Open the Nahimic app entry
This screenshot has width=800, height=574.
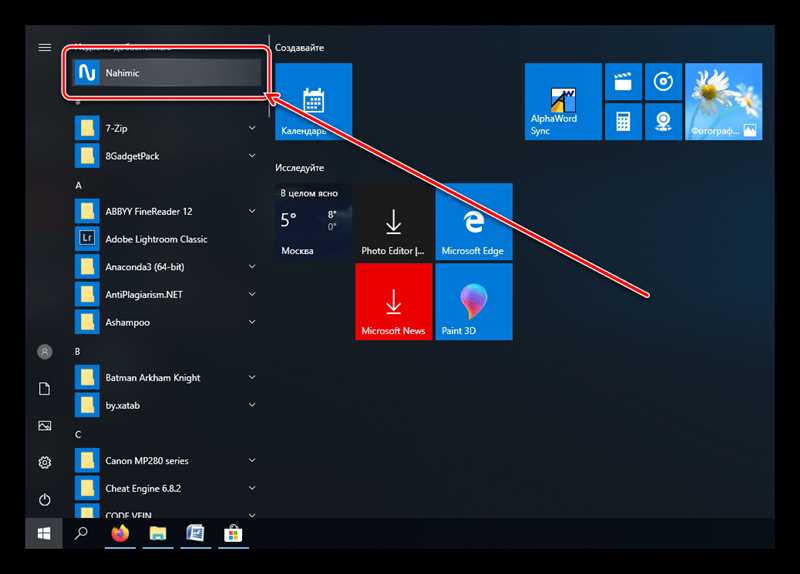(167, 72)
